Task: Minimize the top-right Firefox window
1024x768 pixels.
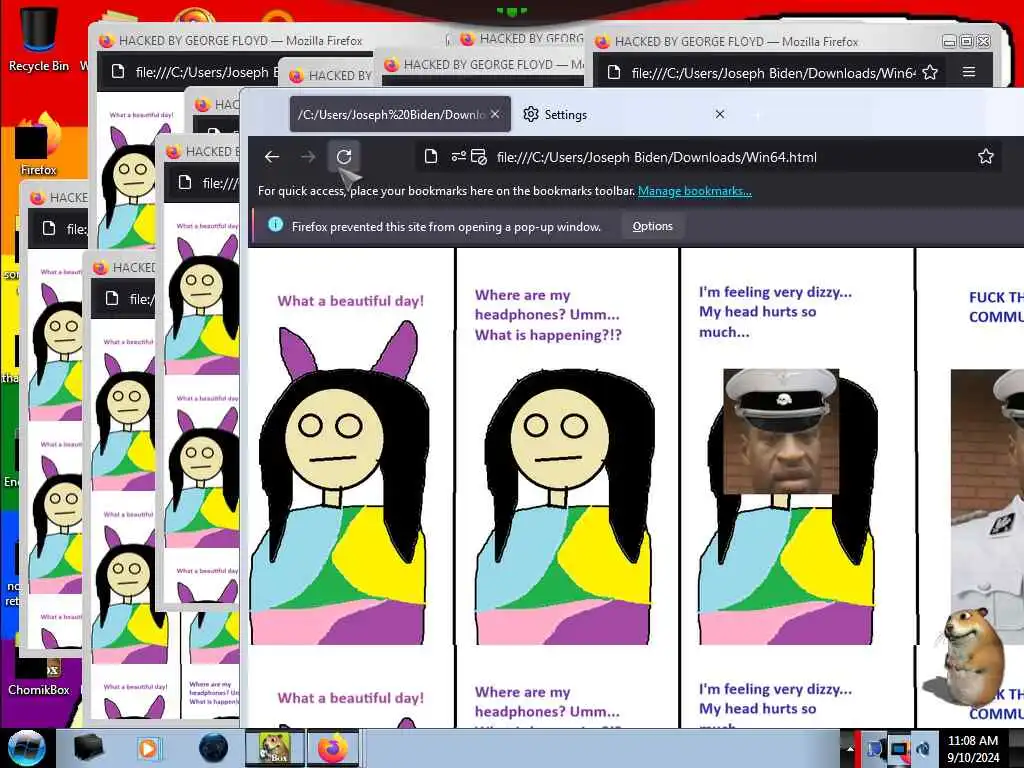Action: (950, 41)
